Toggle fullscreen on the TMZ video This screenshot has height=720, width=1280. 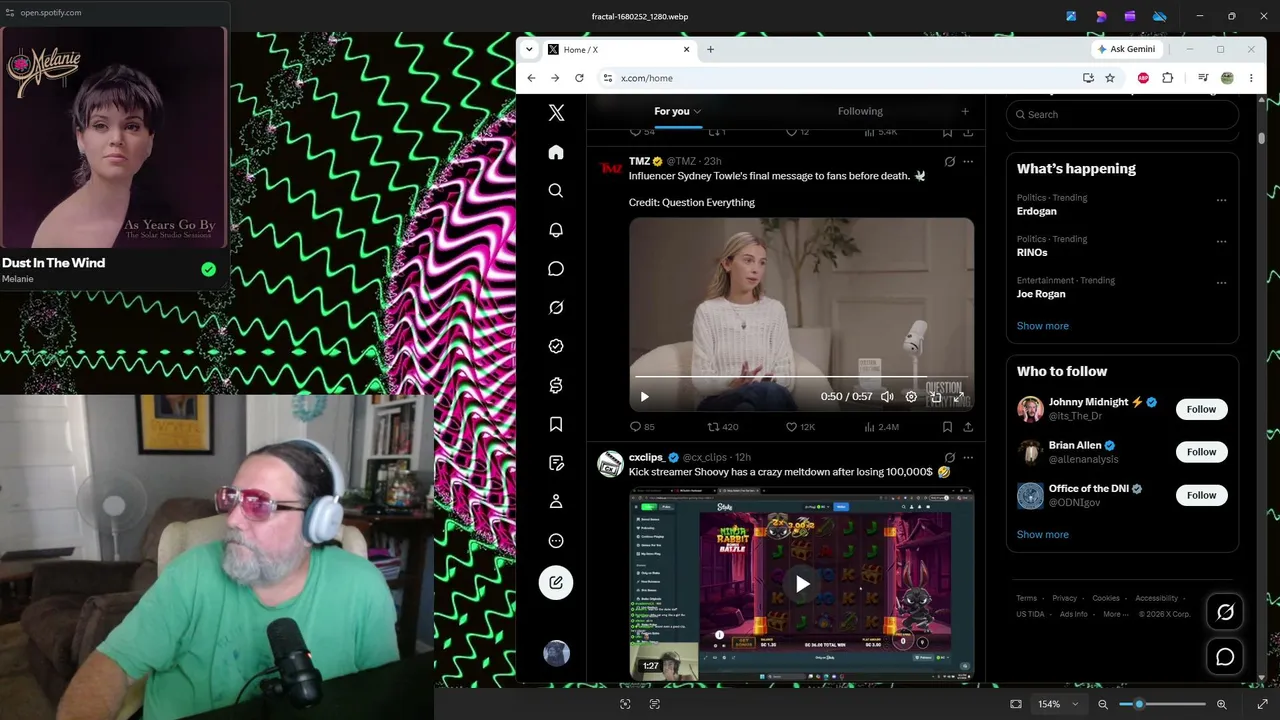(959, 396)
